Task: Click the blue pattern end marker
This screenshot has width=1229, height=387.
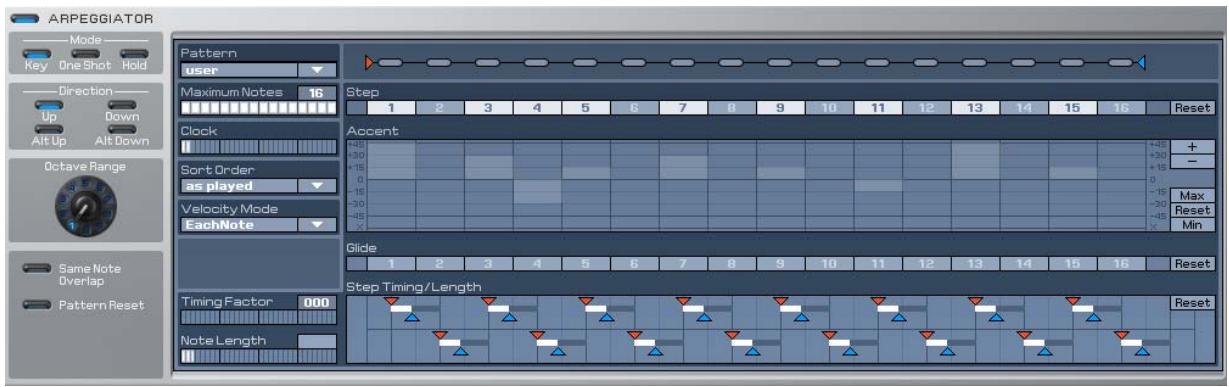Action: pyautogui.click(x=1141, y=62)
